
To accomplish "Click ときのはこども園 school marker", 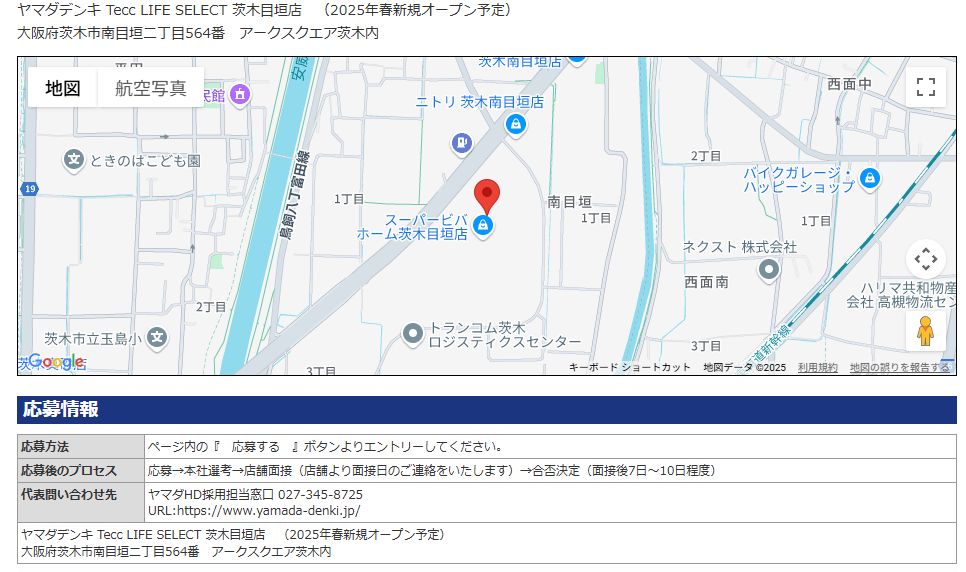I will coord(73,160).
